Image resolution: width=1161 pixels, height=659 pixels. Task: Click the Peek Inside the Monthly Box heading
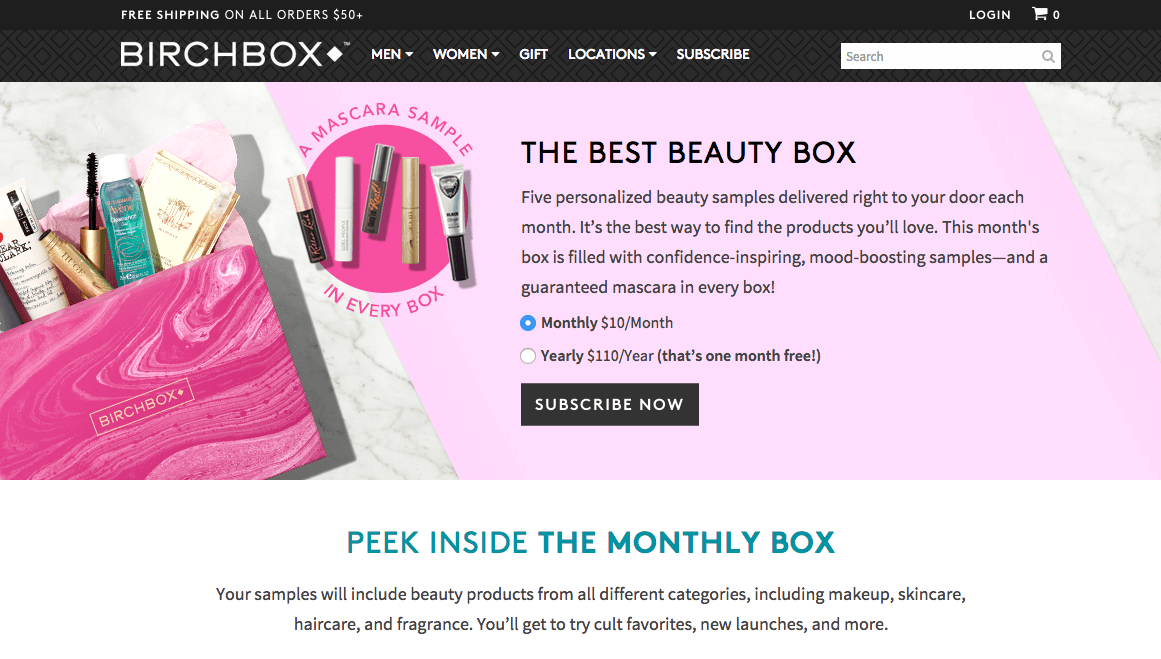590,543
